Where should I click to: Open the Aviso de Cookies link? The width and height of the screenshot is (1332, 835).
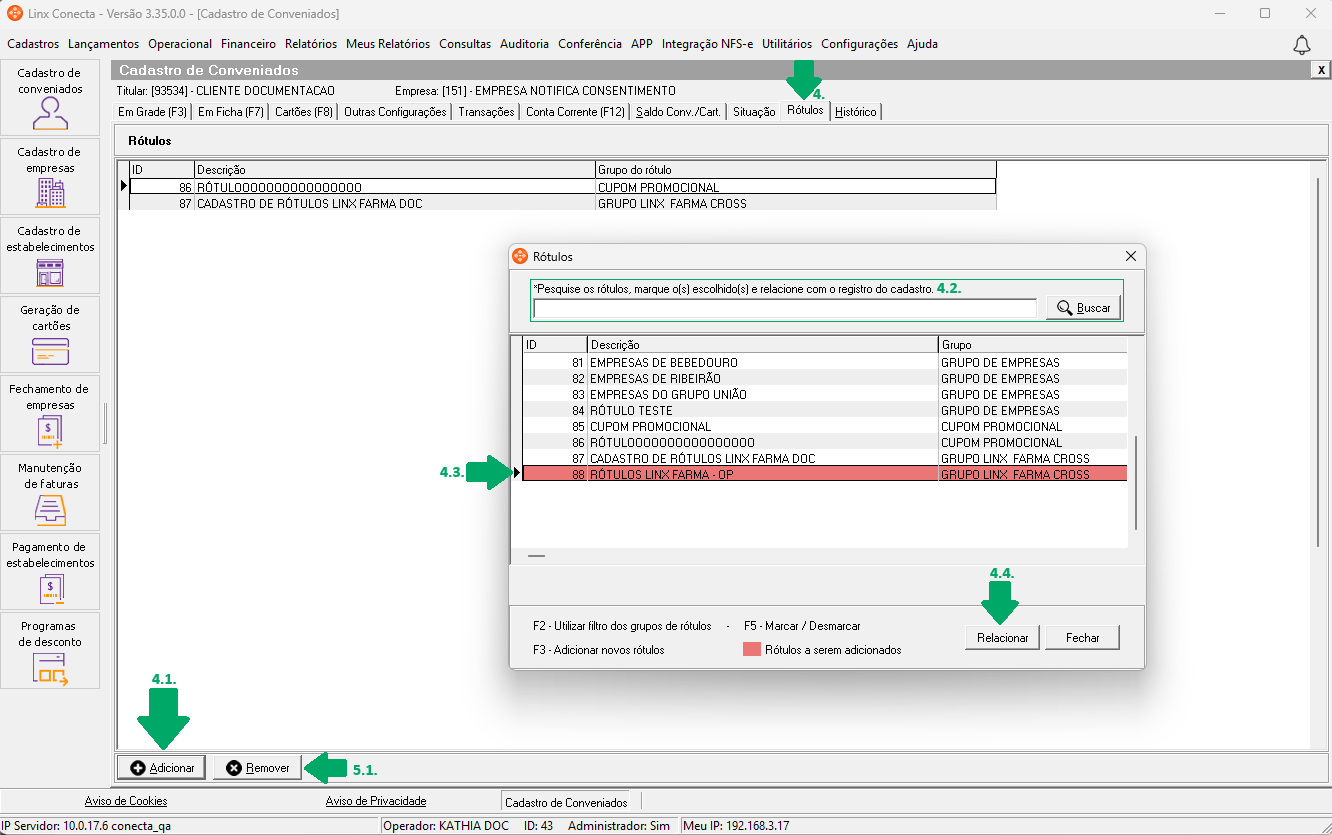point(126,801)
